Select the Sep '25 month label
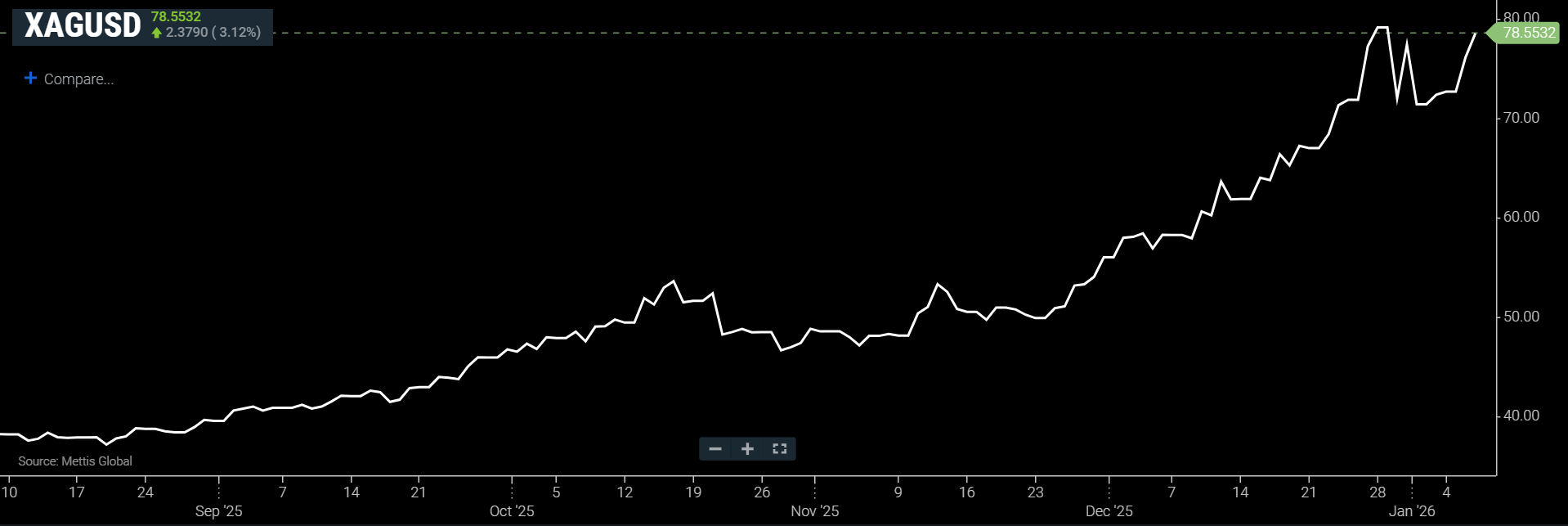 coord(218,511)
